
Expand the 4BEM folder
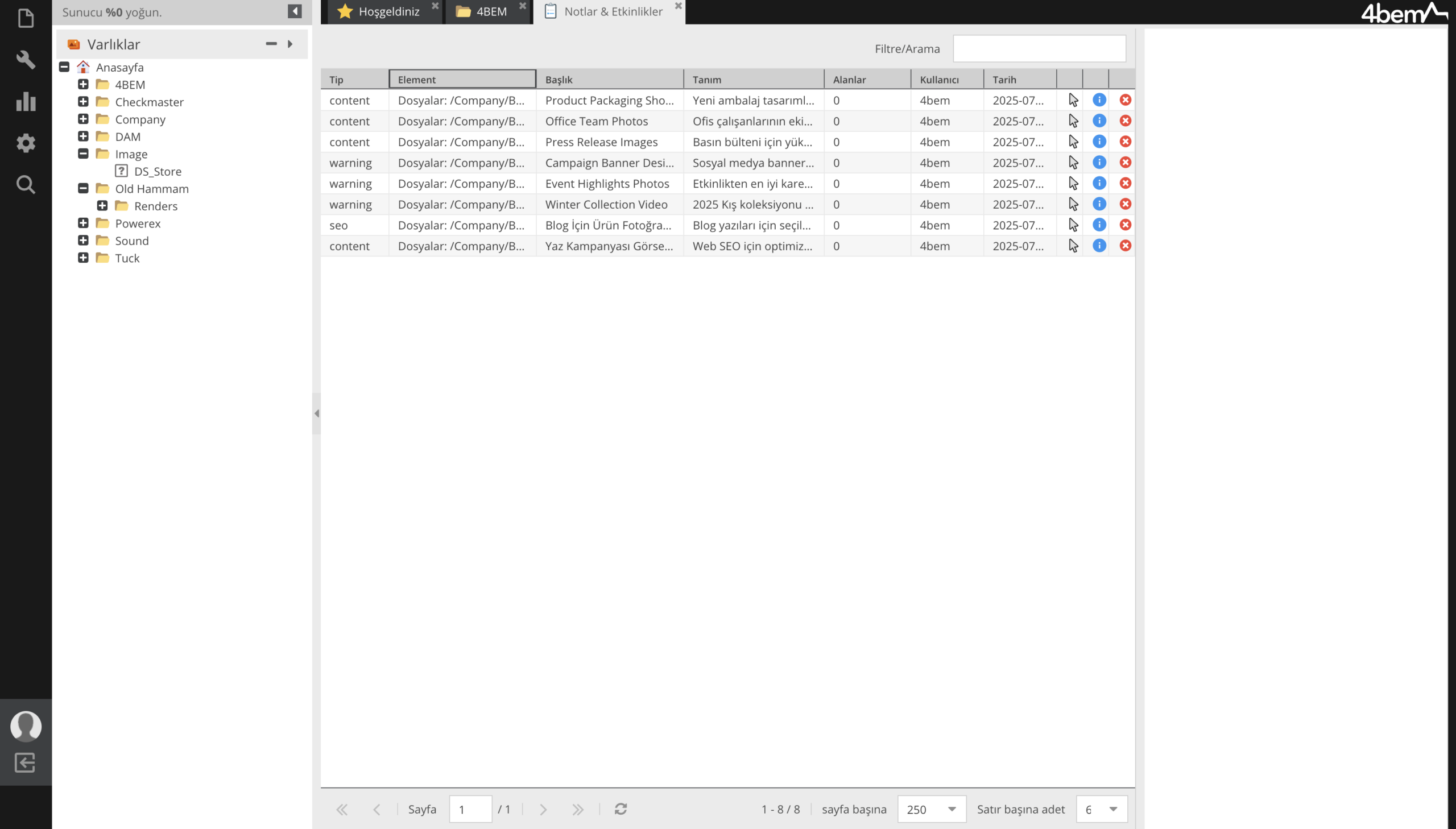pos(83,84)
